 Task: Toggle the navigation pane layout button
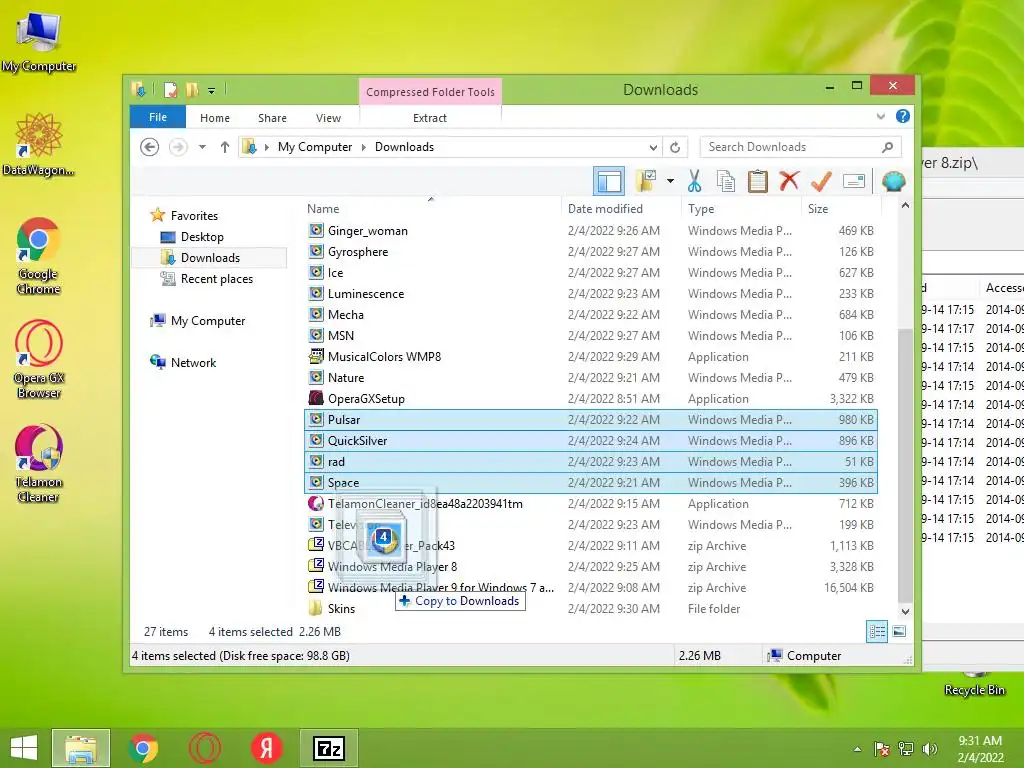tap(609, 181)
